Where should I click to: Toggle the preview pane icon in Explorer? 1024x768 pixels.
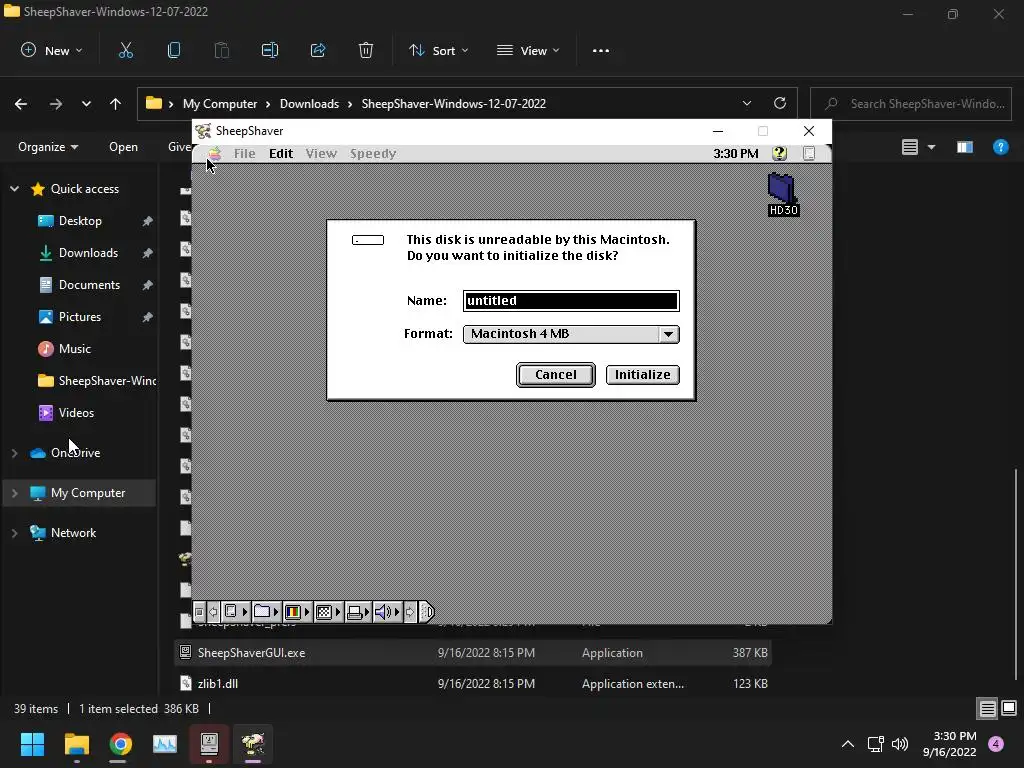coord(965,148)
